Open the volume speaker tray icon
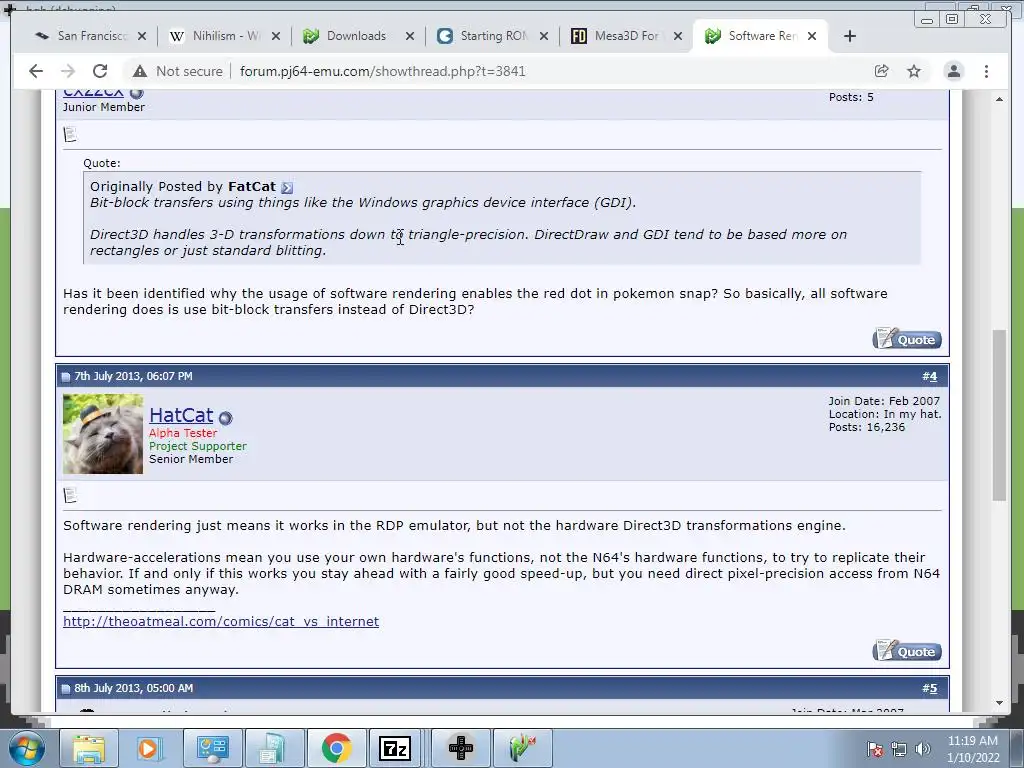 point(922,749)
